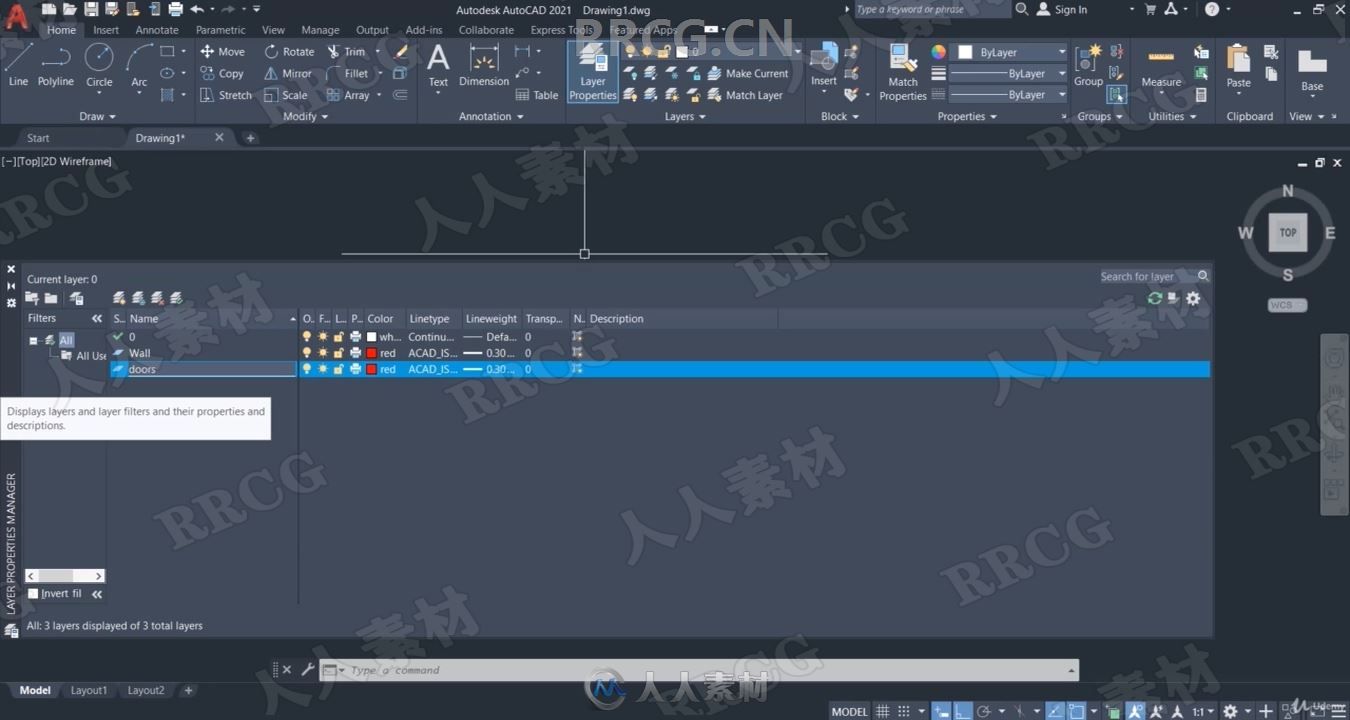Click the MODEL status bar button
Screen dimensions: 1350x720
pos(849,711)
